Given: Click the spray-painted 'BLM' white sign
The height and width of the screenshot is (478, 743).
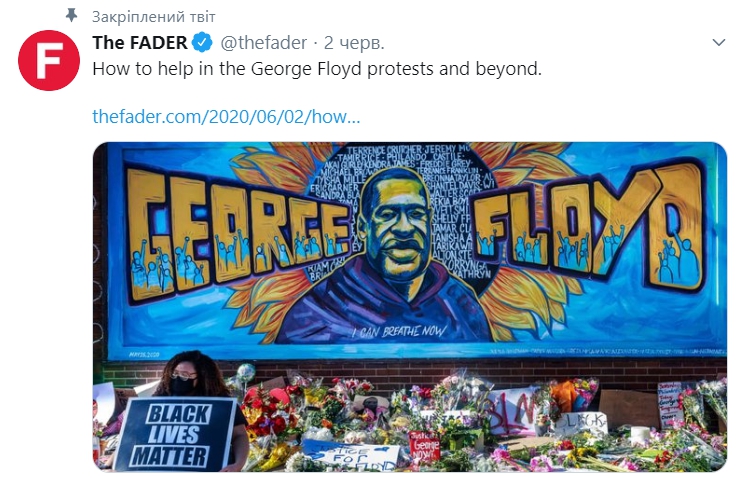Looking at the screenshot, I should 515,411.
